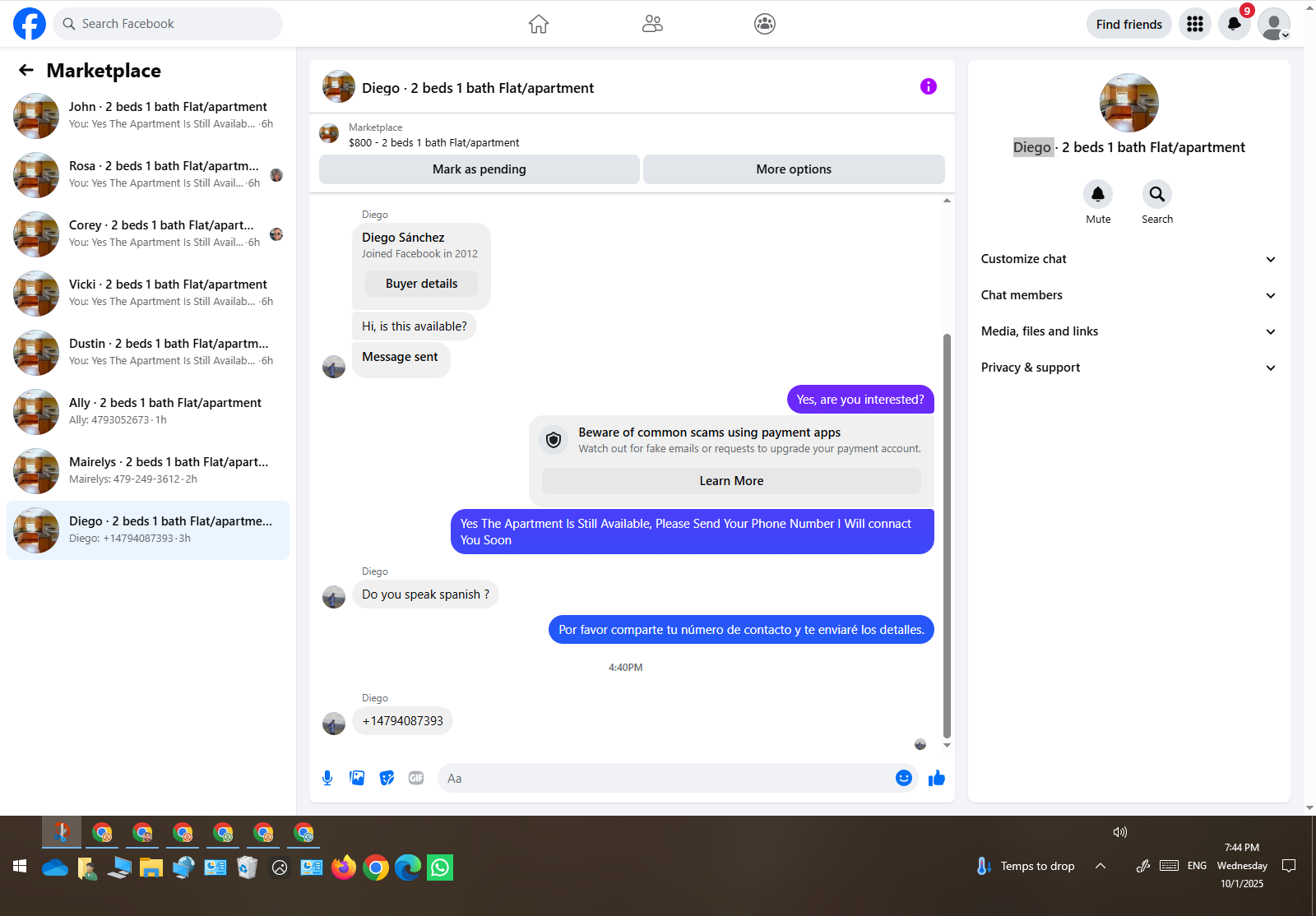Click the Facebook logo icon
Viewport: 1316px width, 916px height.
pos(30,24)
